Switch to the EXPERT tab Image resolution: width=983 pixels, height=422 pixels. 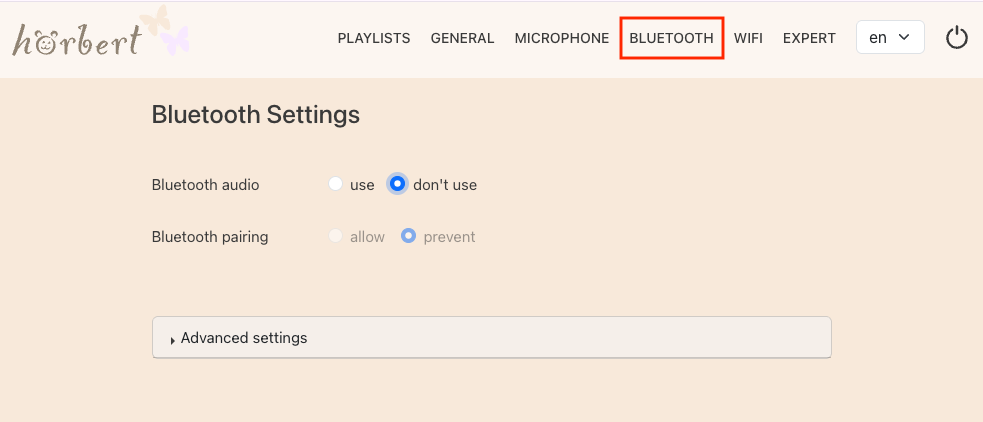(x=809, y=38)
